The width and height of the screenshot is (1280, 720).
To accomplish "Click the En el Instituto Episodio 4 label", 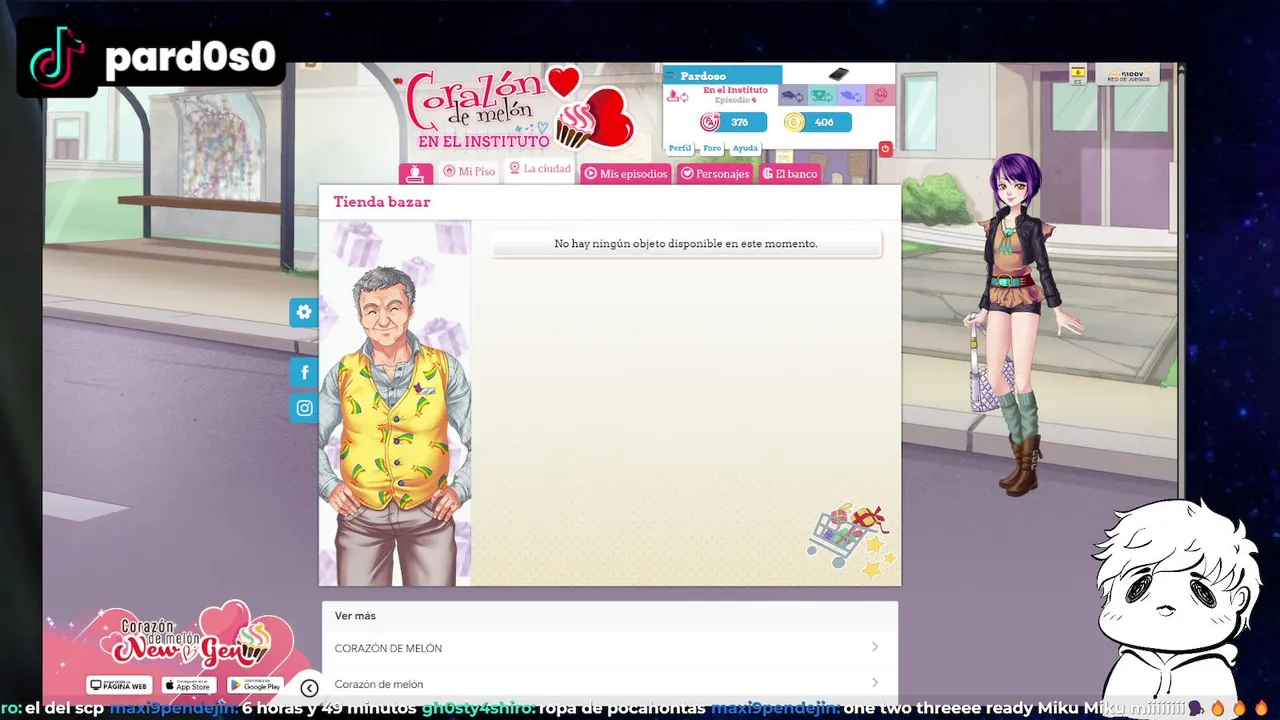I will (735, 95).
